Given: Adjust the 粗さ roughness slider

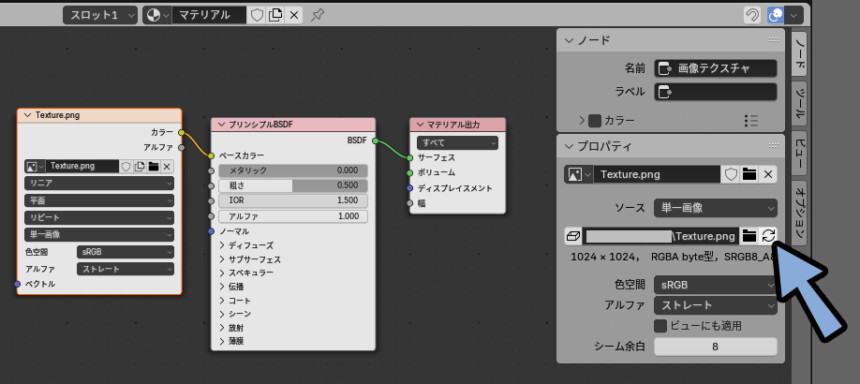Looking at the screenshot, I should tap(293, 185).
